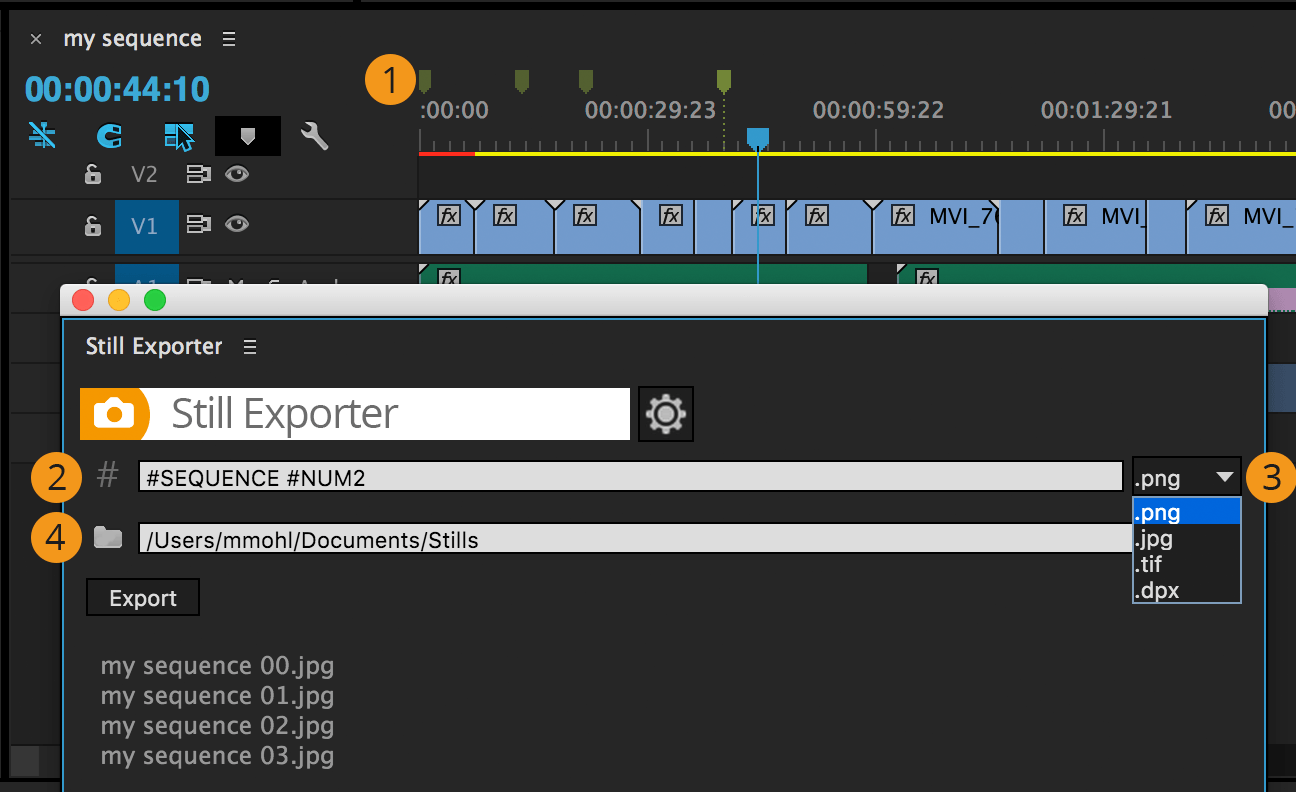Image resolution: width=1296 pixels, height=792 pixels.
Task: Click the folder icon beside the output path
Action: 108,537
